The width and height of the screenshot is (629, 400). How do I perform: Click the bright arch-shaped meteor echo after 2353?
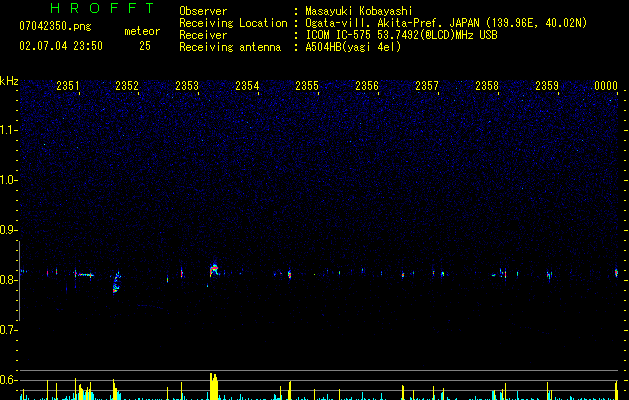pyautogui.click(x=214, y=270)
